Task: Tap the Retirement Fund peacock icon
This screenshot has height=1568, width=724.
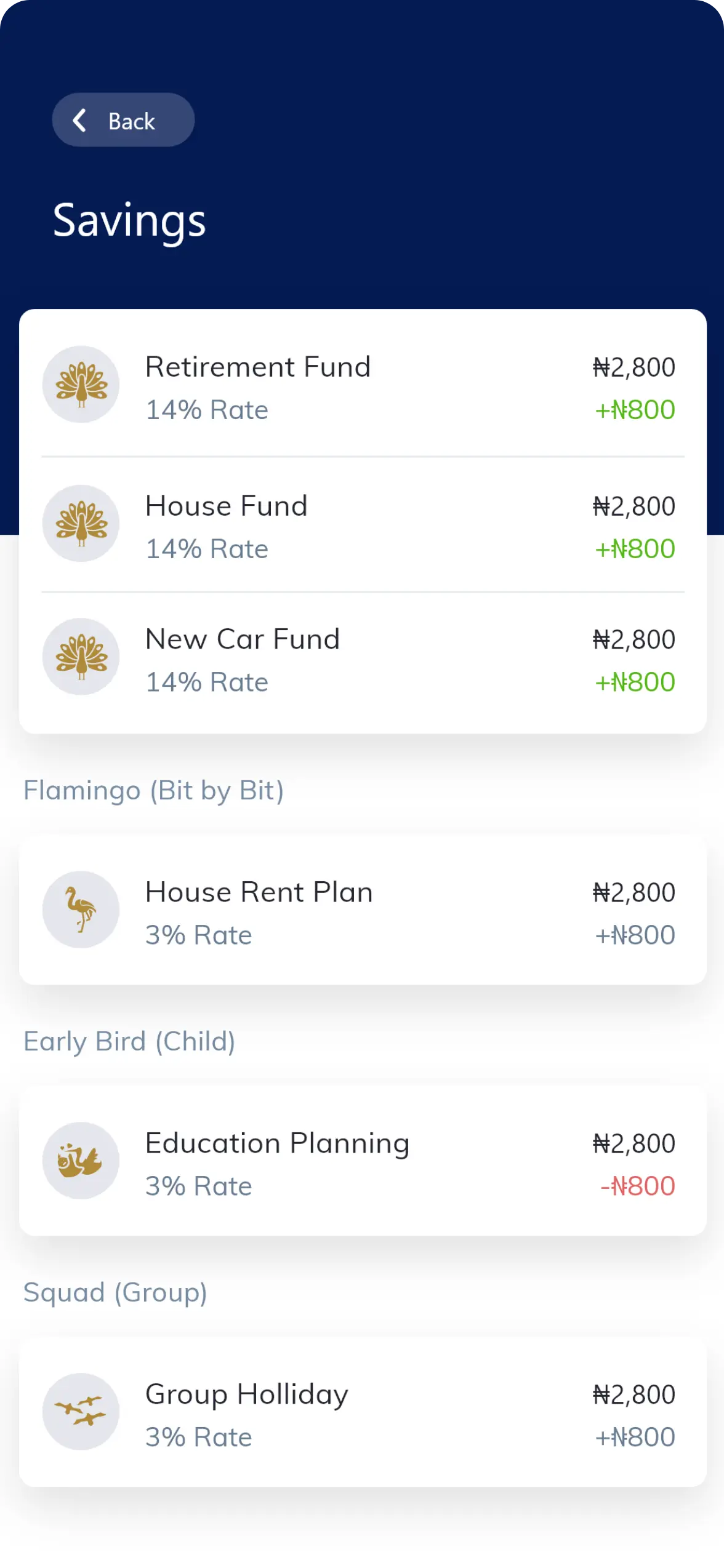Action: point(81,385)
